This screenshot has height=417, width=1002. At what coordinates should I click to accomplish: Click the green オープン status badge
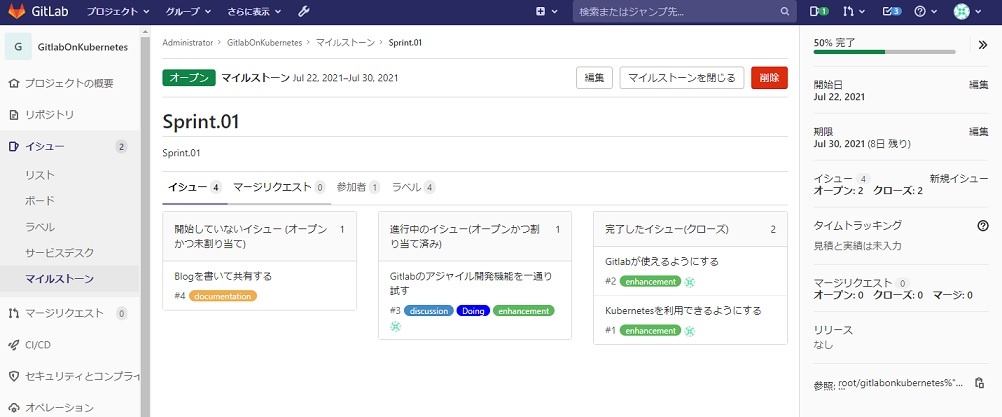[189, 78]
